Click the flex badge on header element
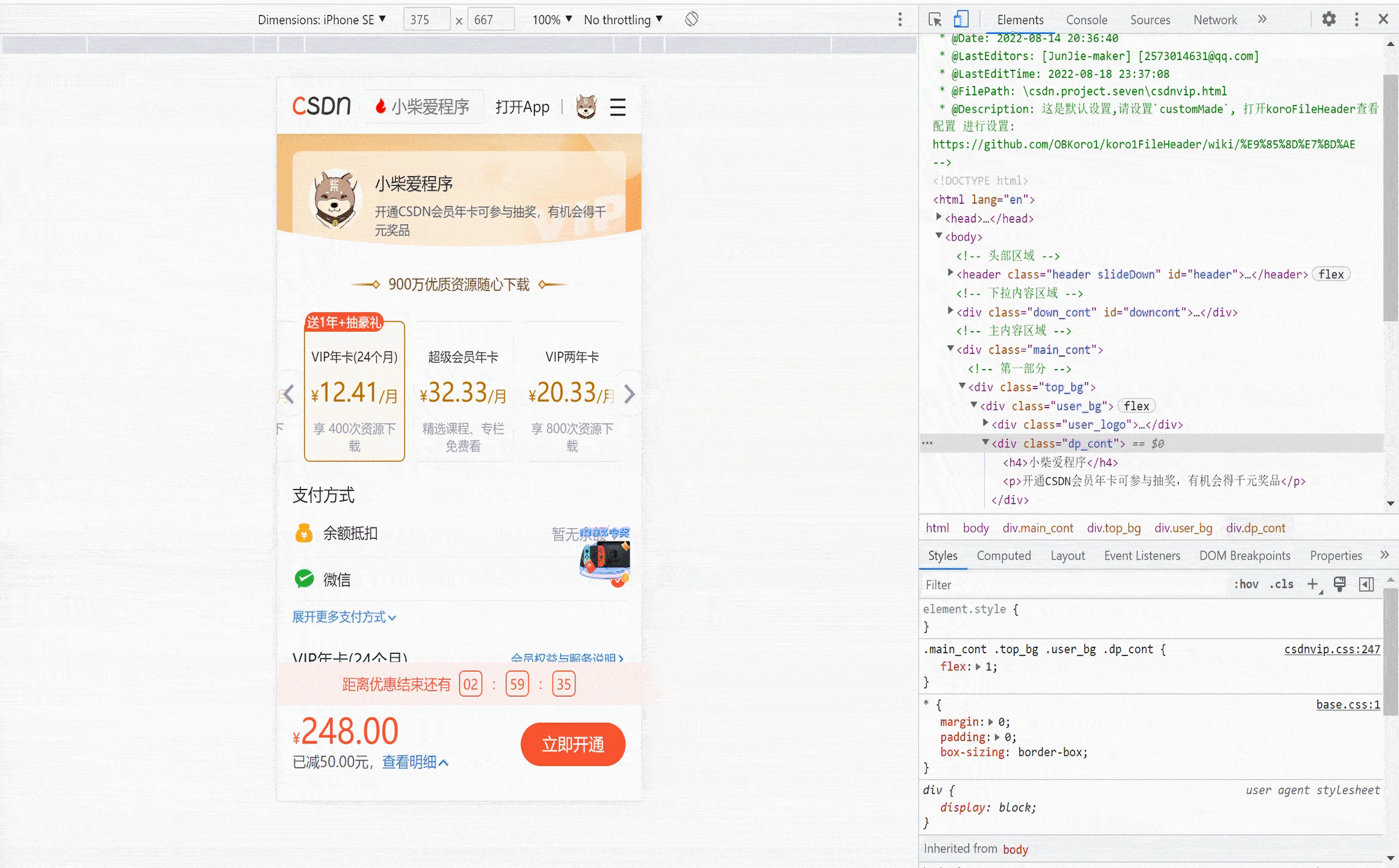 pos(1331,274)
